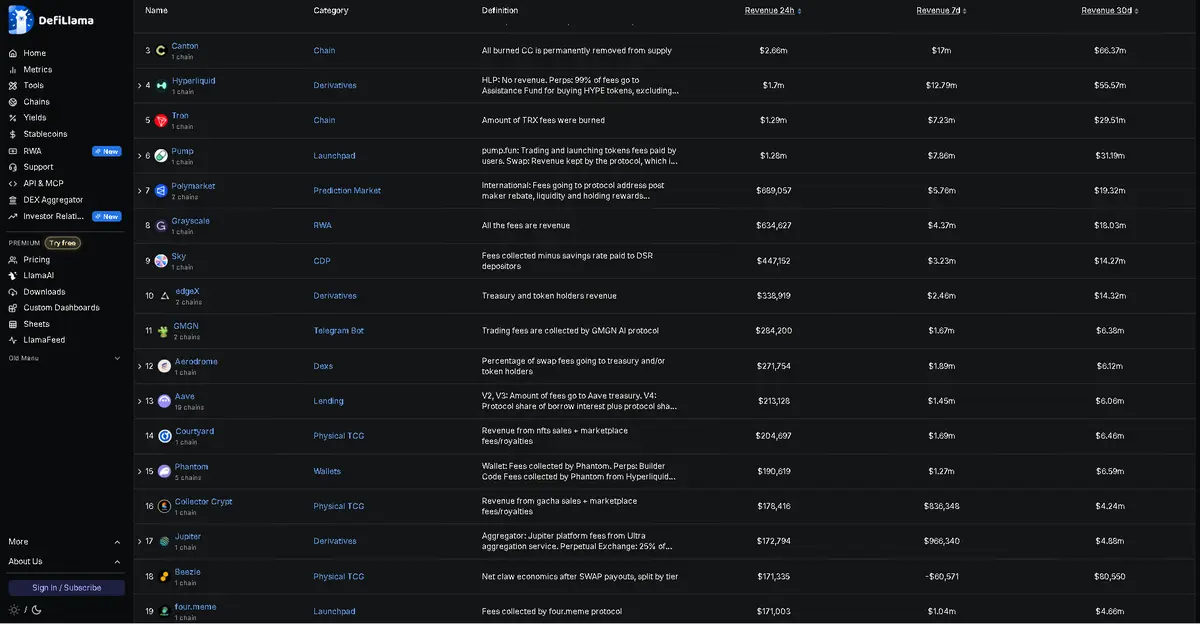The image size is (1200, 624).
Task: Open the Prediction Market category link
Action: pyautogui.click(x=347, y=191)
